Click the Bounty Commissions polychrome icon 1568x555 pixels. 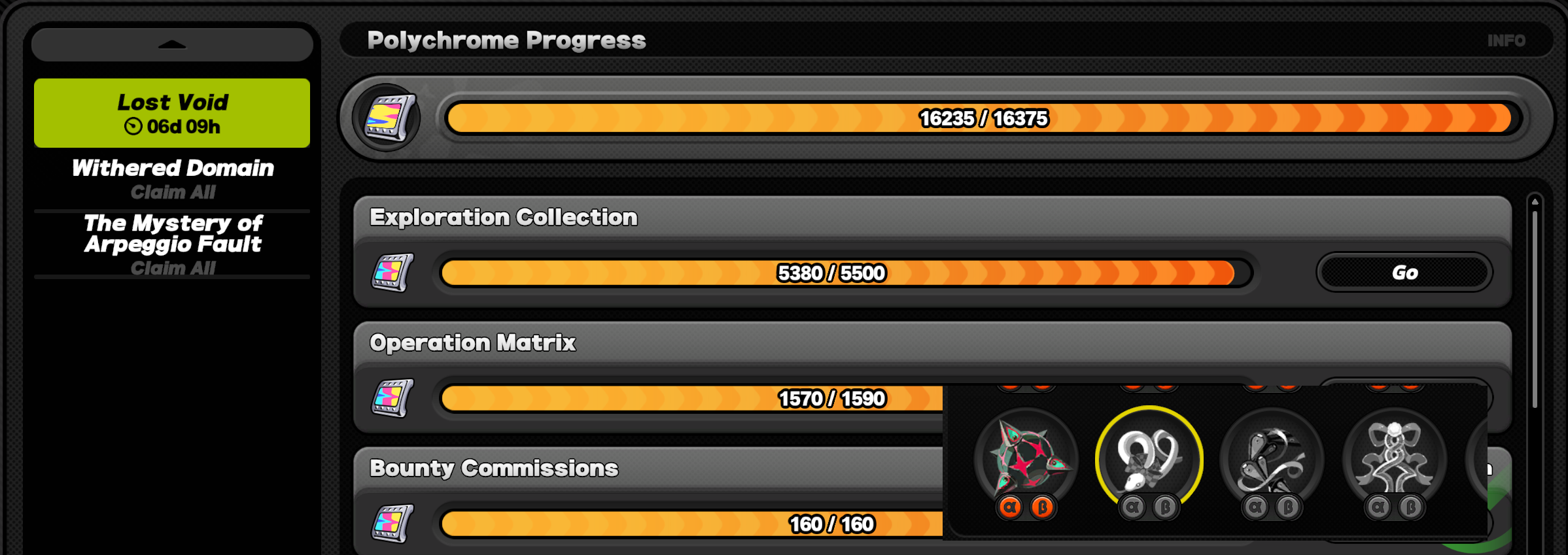pos(392,524)
